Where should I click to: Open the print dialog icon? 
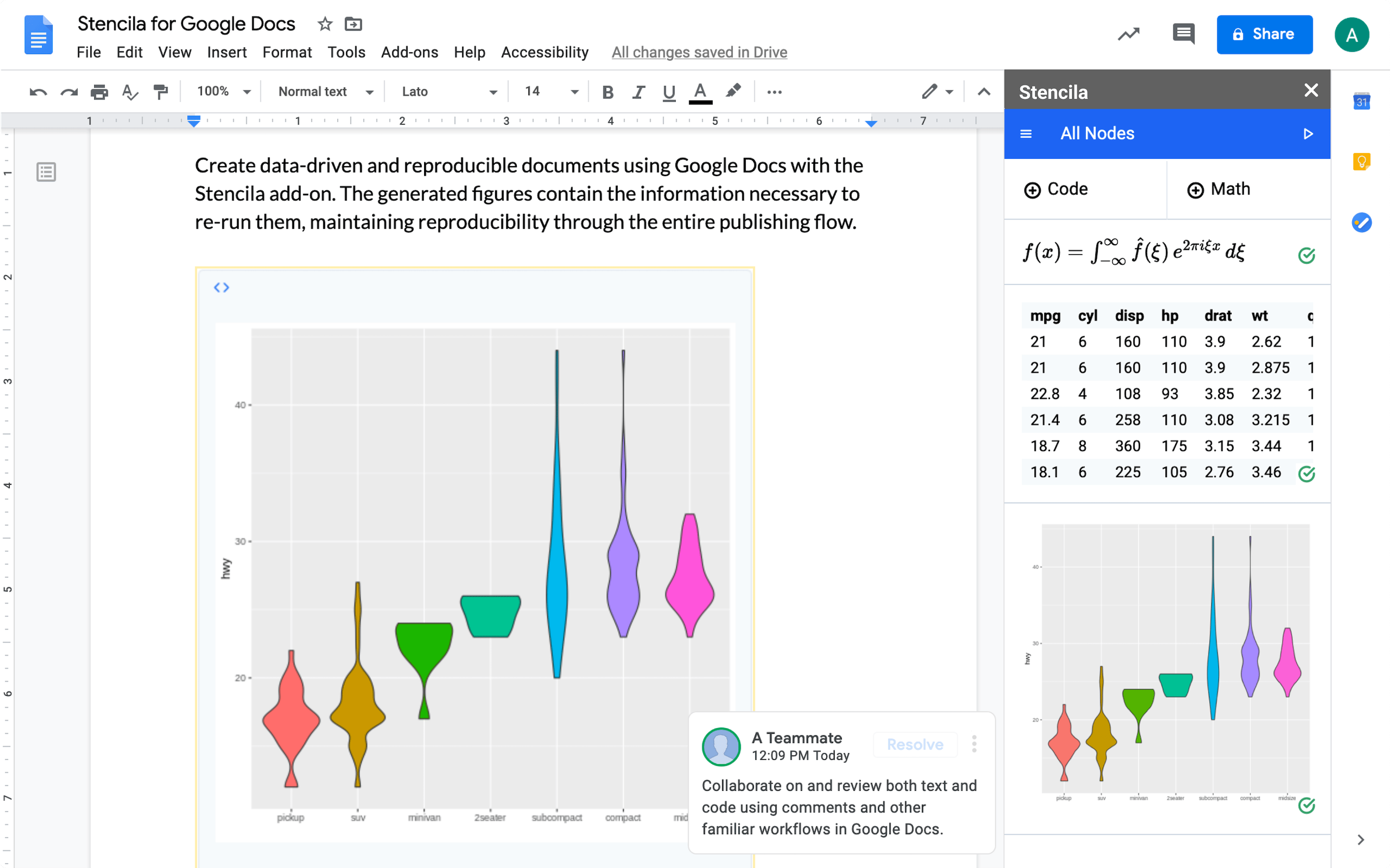tap(99, 91)
